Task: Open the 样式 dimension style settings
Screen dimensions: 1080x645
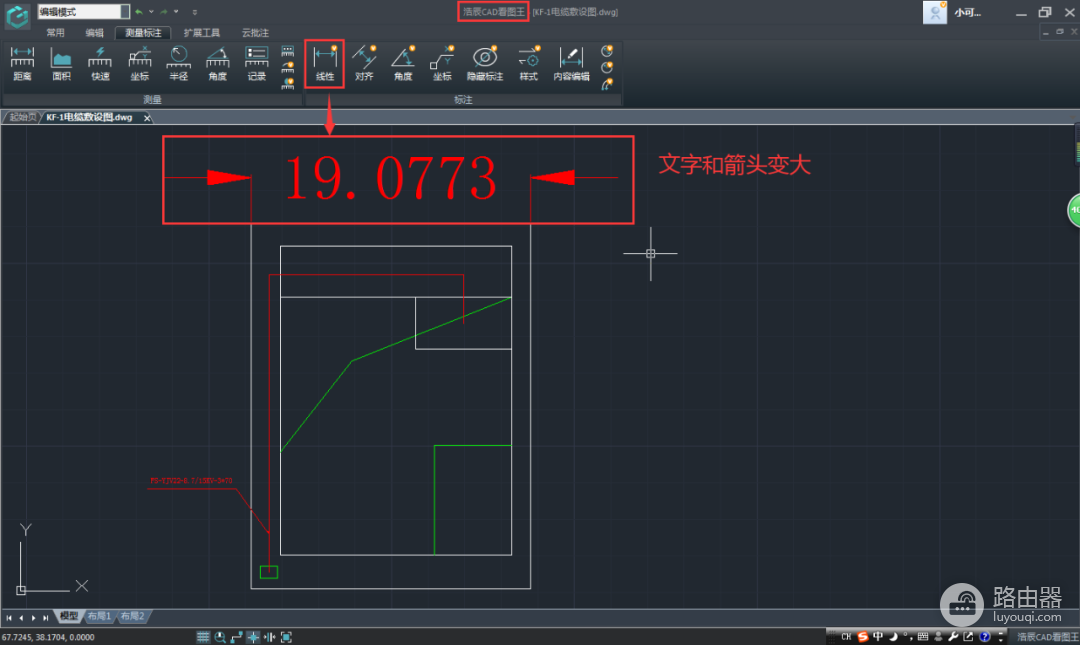Action: pyautogui.click(x=528, y=64)
